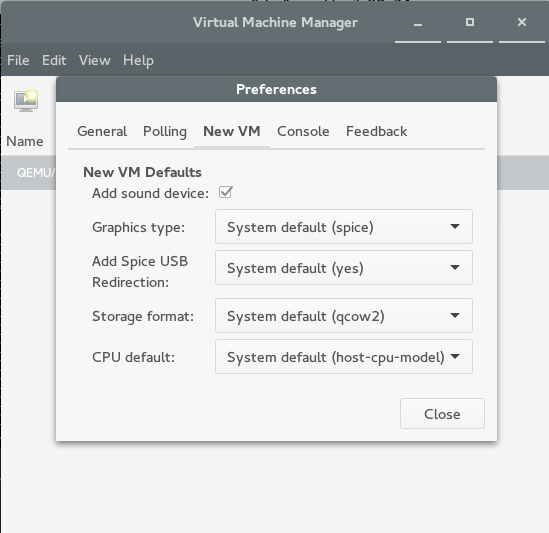Click the Storage format label
549x533 pixels.
pyautogui.click(x=143, y=316)
